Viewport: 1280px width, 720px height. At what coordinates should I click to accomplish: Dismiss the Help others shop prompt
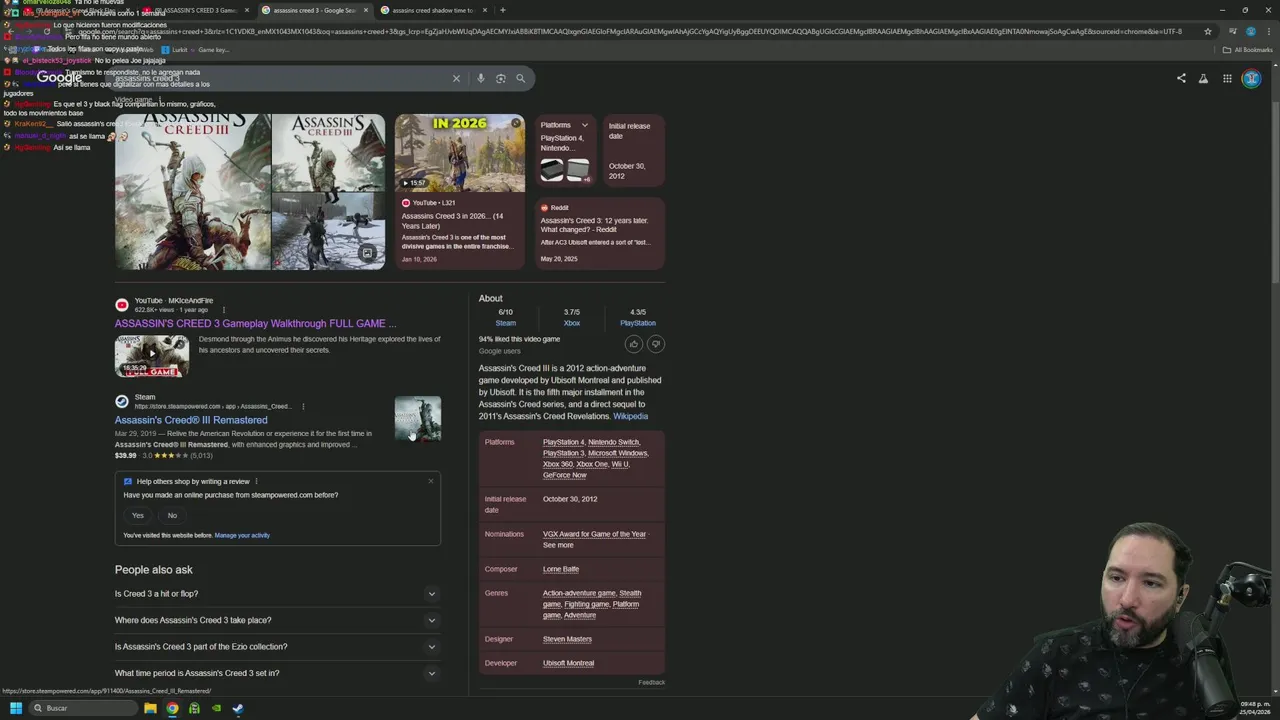coord(431,481)
